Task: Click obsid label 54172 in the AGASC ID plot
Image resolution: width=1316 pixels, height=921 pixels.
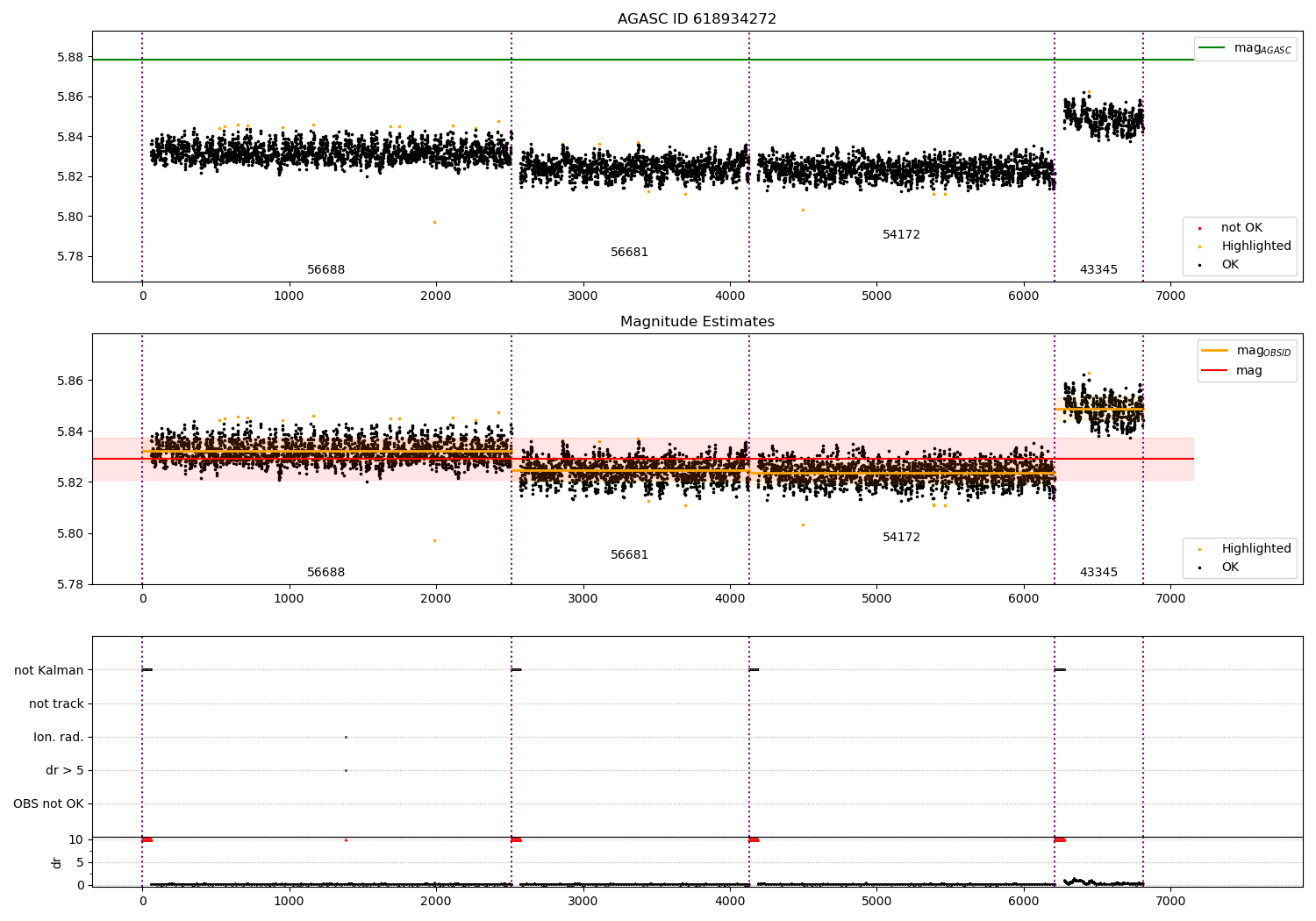Action: tap(901, 235)
